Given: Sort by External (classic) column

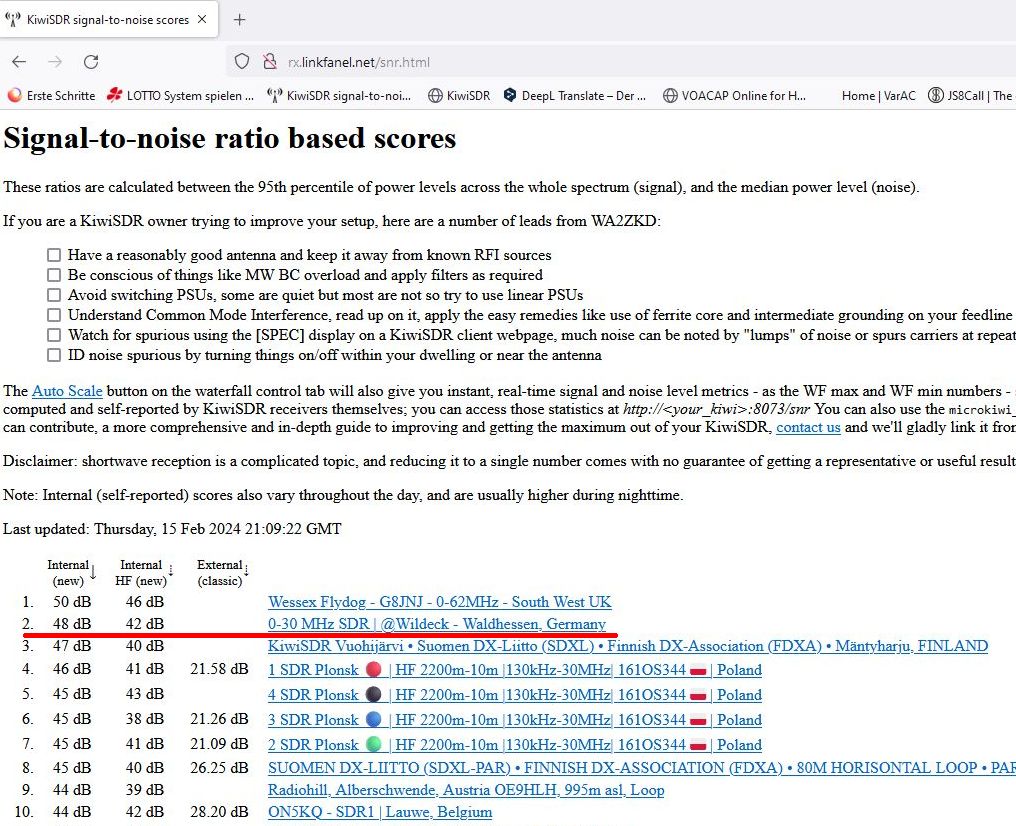Looking at the screenshot, I should 245,572.
